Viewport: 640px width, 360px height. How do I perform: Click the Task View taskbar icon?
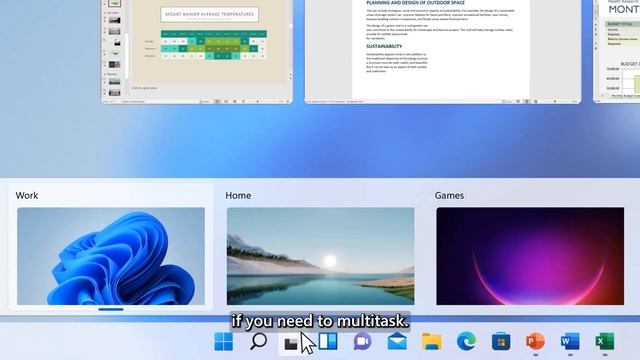291,344
